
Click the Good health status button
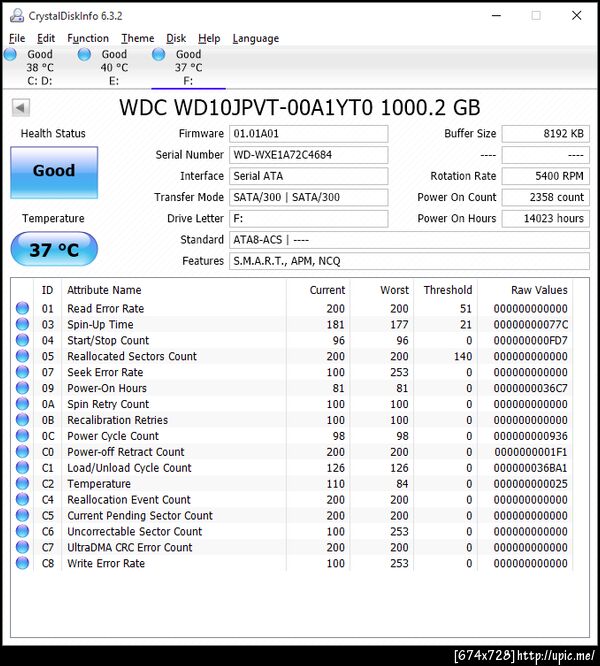tap(54, 172)
